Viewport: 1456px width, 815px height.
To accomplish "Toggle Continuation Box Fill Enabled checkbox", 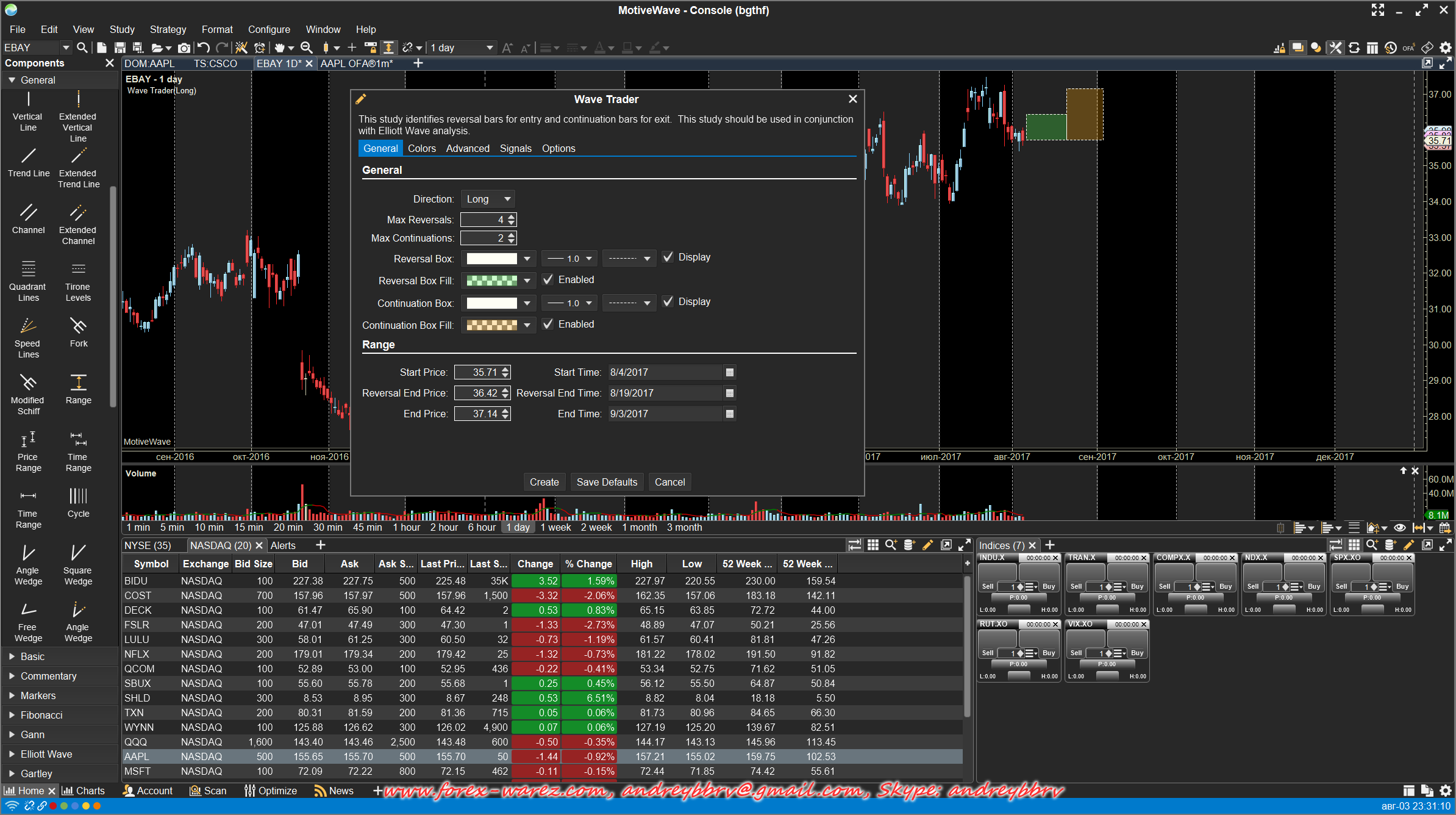I will coord(548,325).
